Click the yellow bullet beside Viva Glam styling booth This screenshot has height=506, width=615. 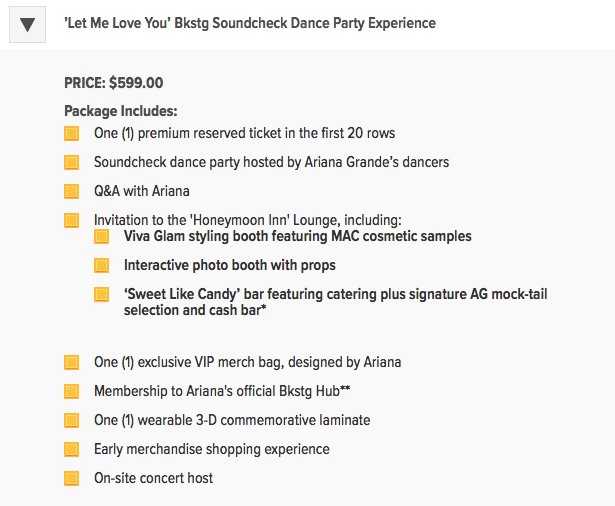click(x=101, y=237)
